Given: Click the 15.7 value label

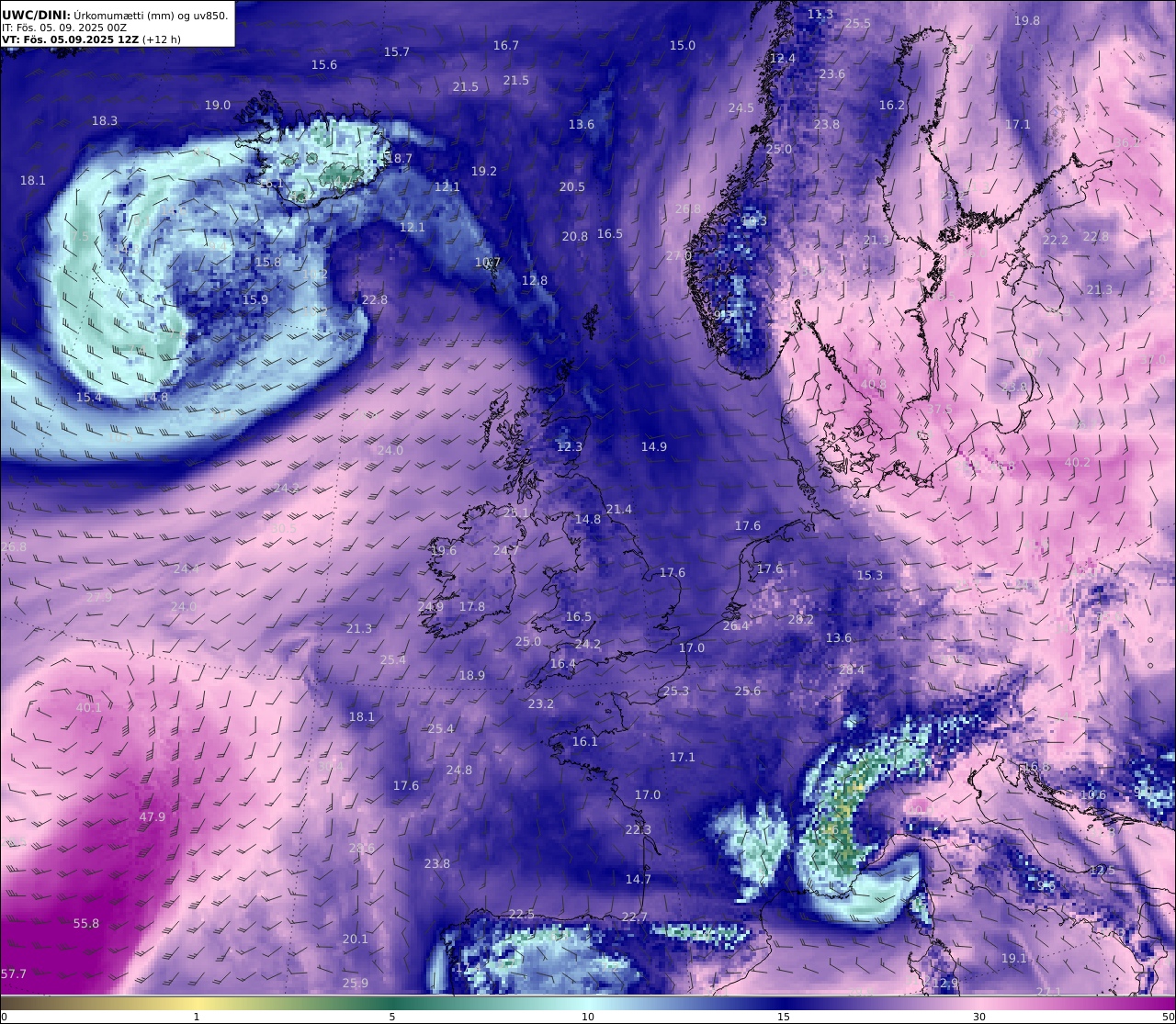Looking at the screenshot, I should coord(397,52).
